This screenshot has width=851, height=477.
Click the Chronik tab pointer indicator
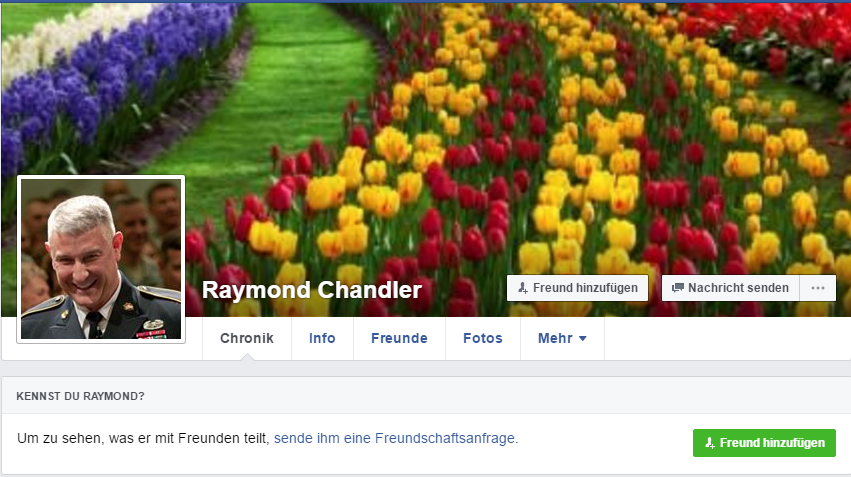pos(247,357)
